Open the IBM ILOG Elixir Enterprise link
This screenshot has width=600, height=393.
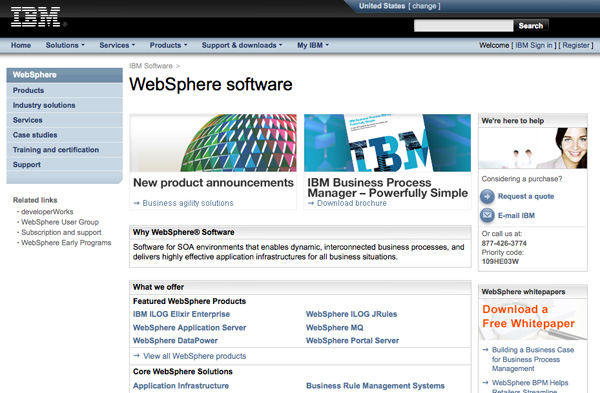pyautogui.click(x=181, y=314)
